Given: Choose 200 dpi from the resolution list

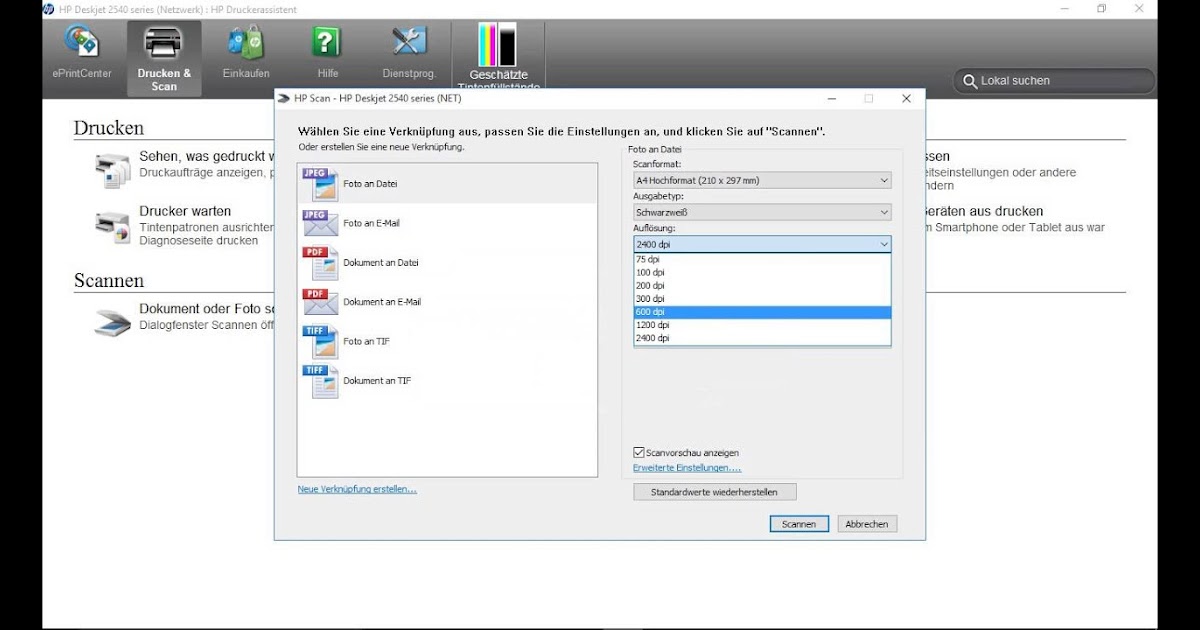Looking at the screenshot, I should click(x=762, y=285).
